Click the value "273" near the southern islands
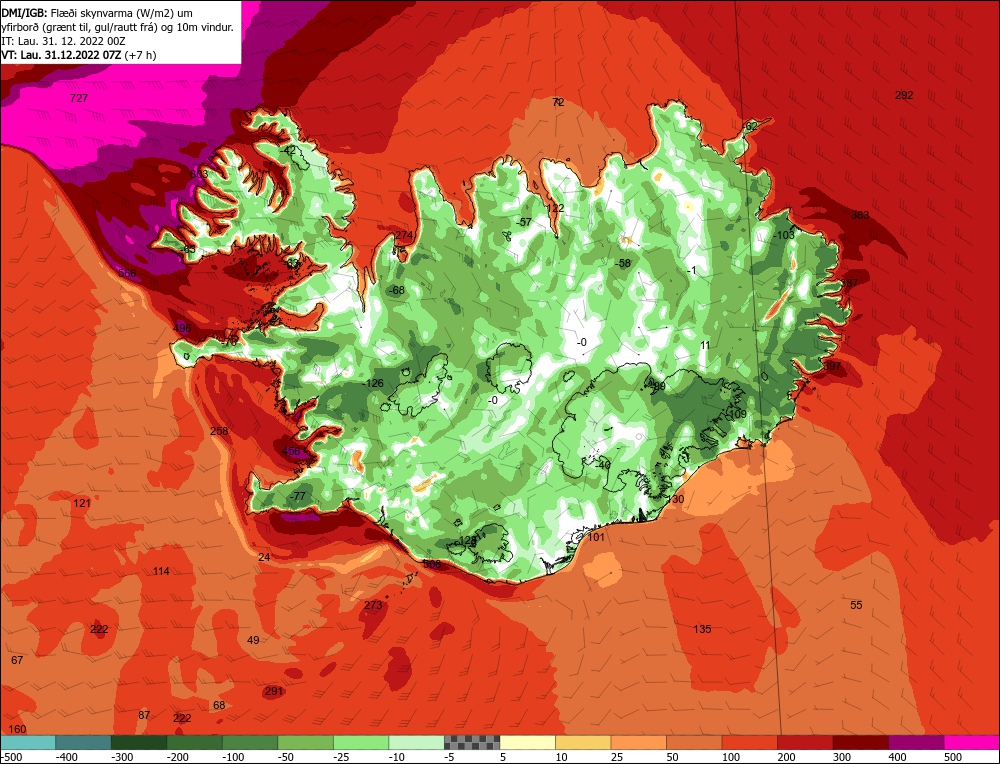Viewport: 1000px width, 764px height. (373, 605)
